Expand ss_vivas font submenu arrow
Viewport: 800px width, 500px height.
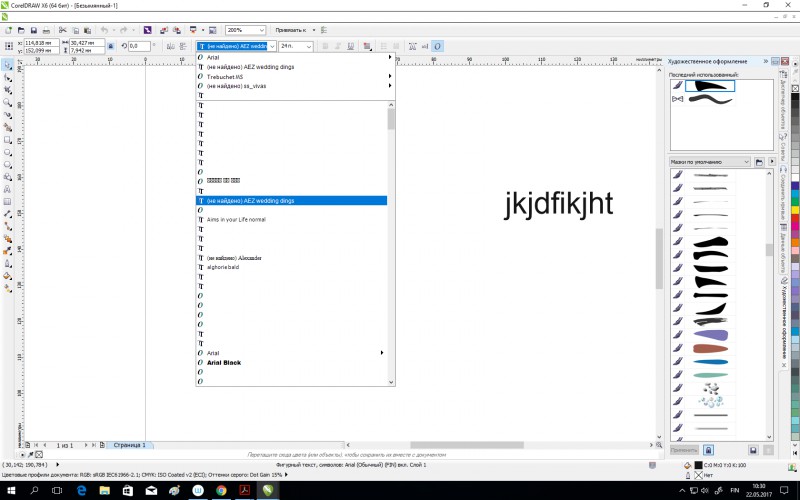(x=390, y=86)
